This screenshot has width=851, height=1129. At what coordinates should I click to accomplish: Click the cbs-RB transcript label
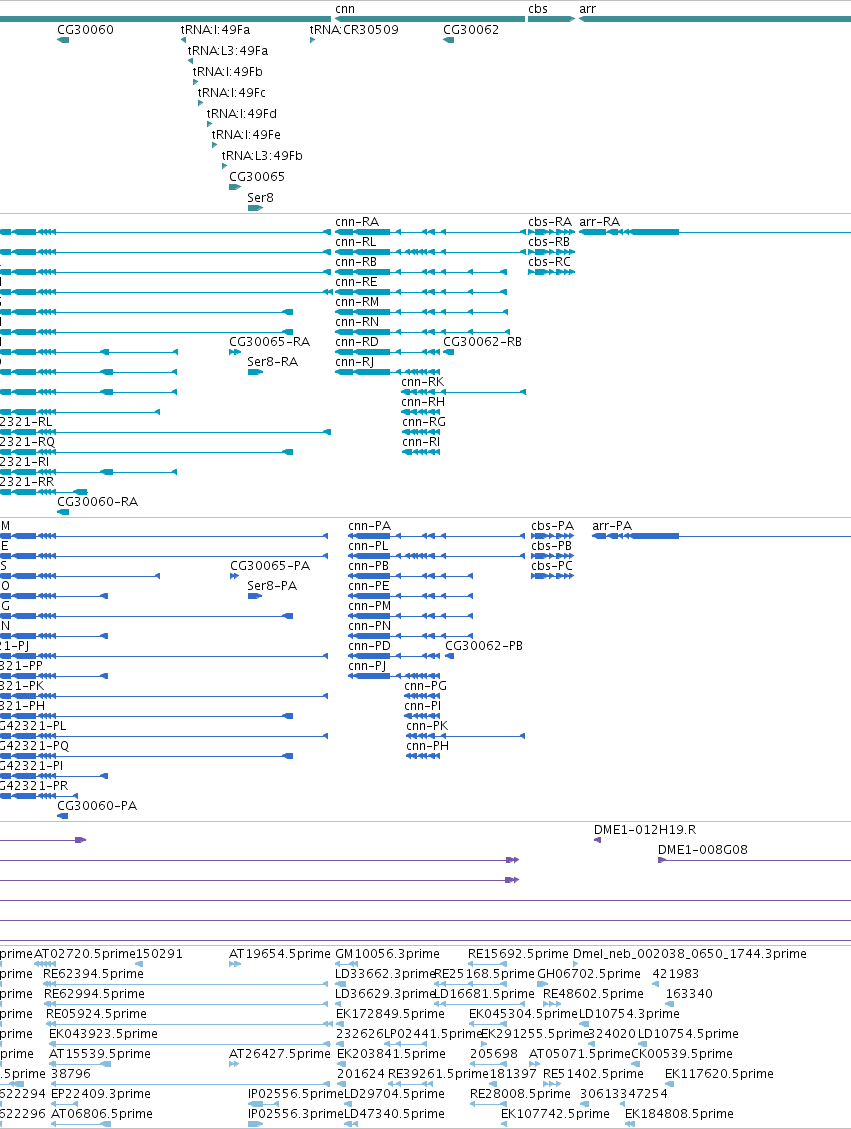[549, 242]
